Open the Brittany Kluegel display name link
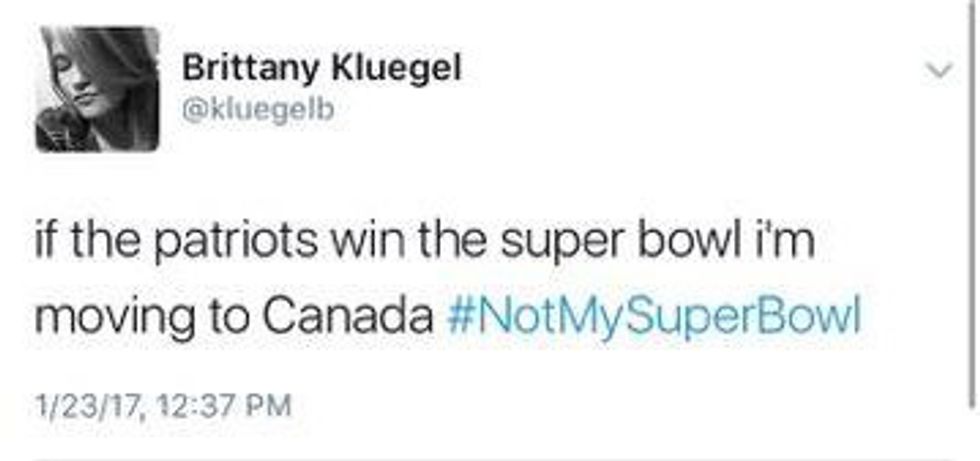Image resolution: width=980 pixels, height=461 pixels. point(323,70)
